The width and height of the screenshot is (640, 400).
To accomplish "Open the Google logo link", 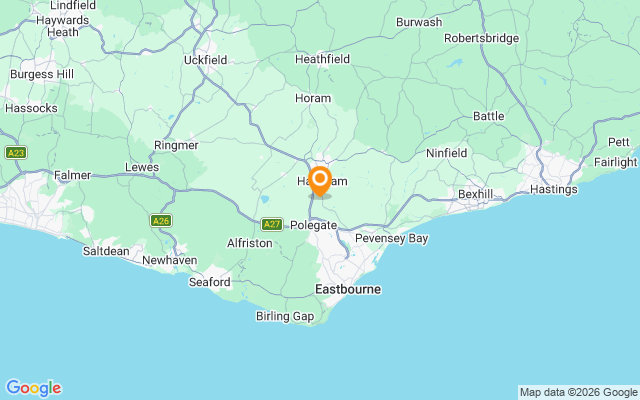I will (33, 388).
